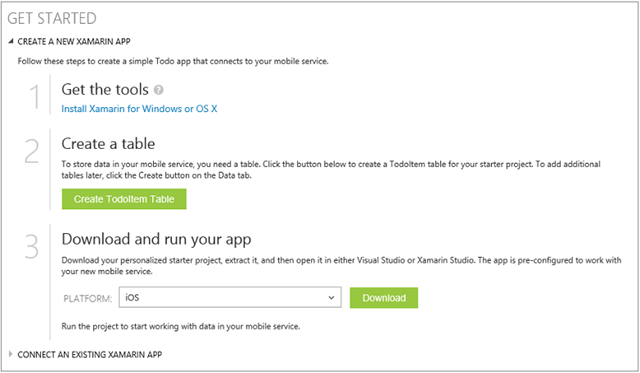Click the 'Create a table' step heading
The image size is (640, 373).
[108, 144]
